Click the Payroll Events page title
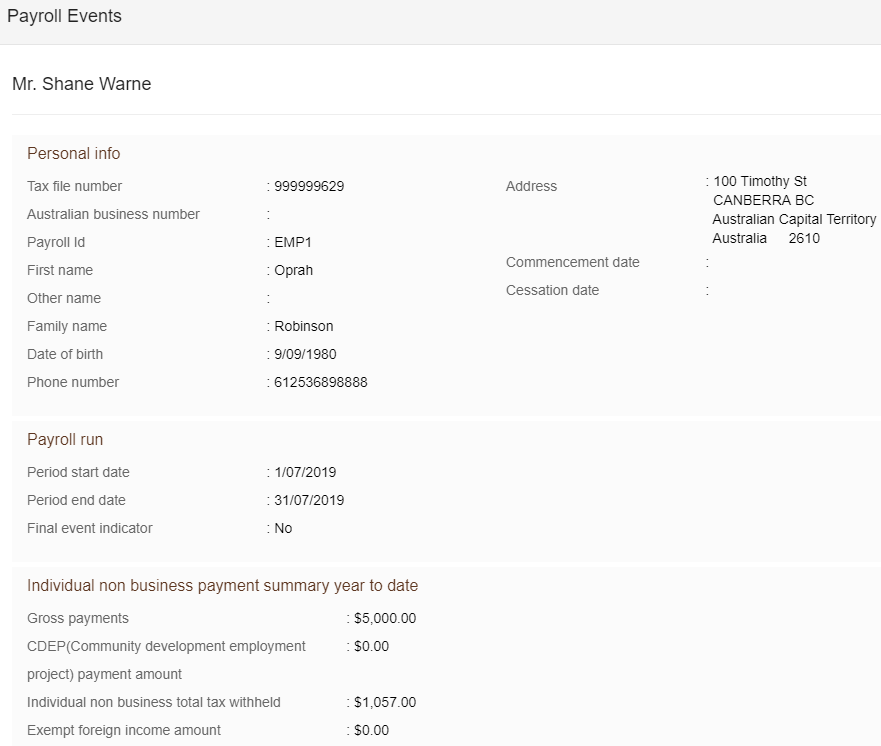Viewport: 881px width, 746px height. 64,16
